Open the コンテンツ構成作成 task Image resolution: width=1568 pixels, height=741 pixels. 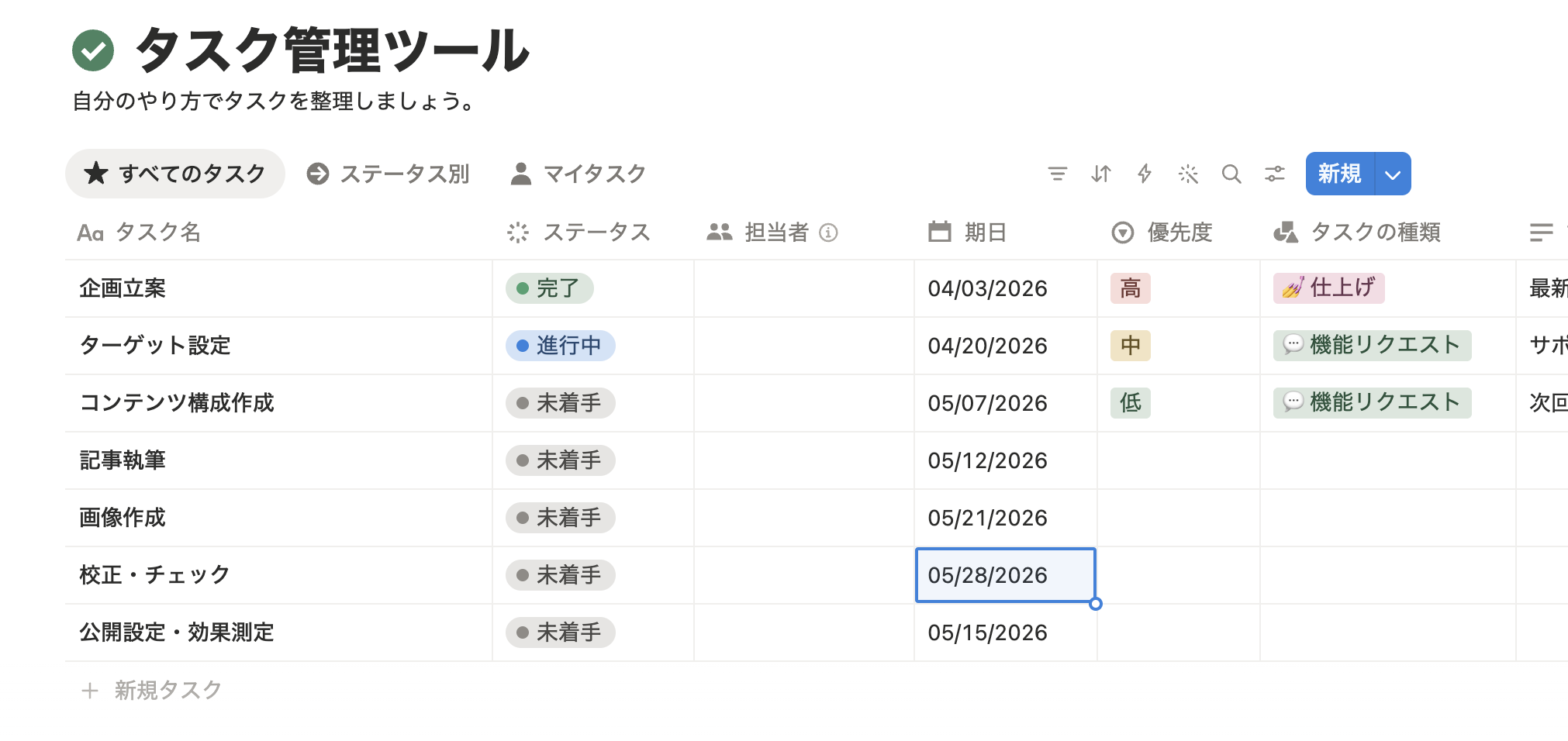[177, 403]
